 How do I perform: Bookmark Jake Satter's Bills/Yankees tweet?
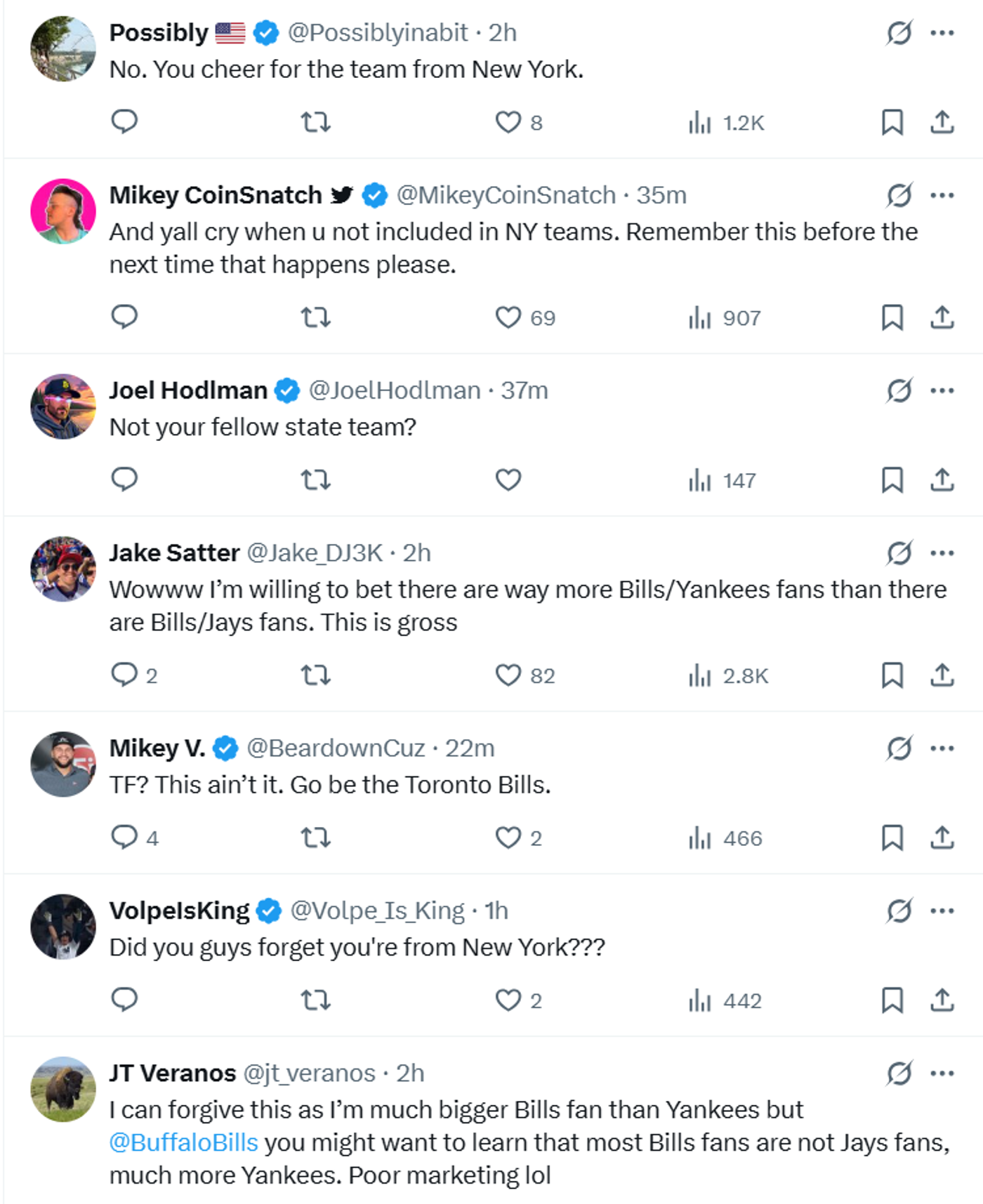tap(892, 675)
